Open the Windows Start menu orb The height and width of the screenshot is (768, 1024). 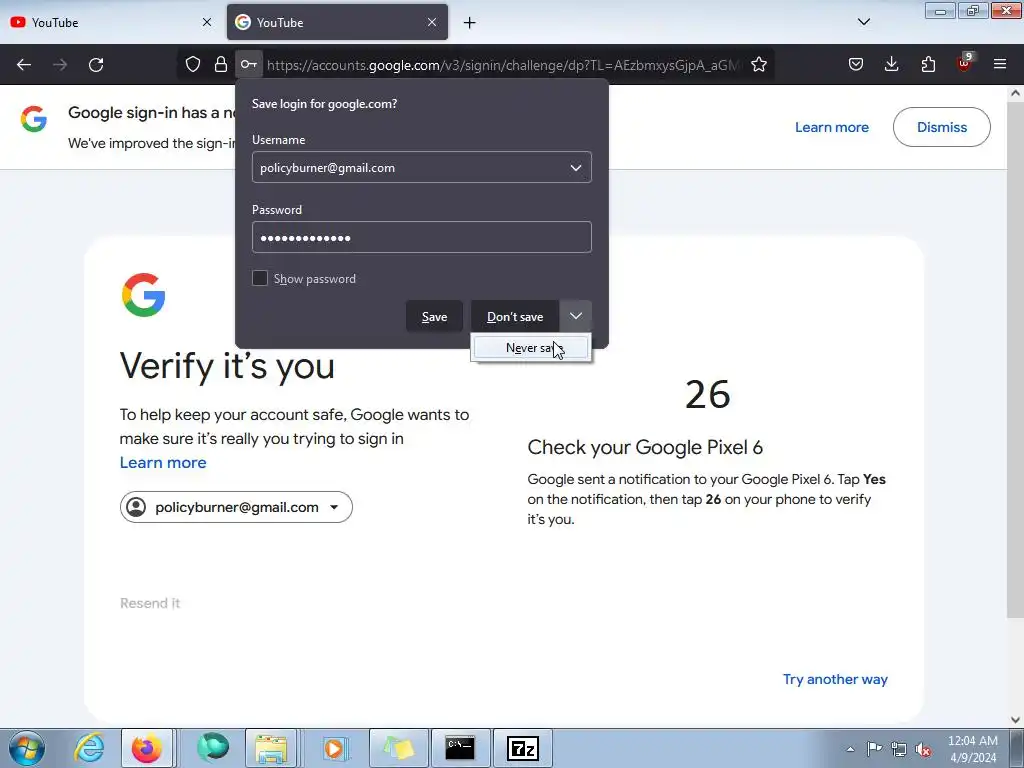[27, 748]
